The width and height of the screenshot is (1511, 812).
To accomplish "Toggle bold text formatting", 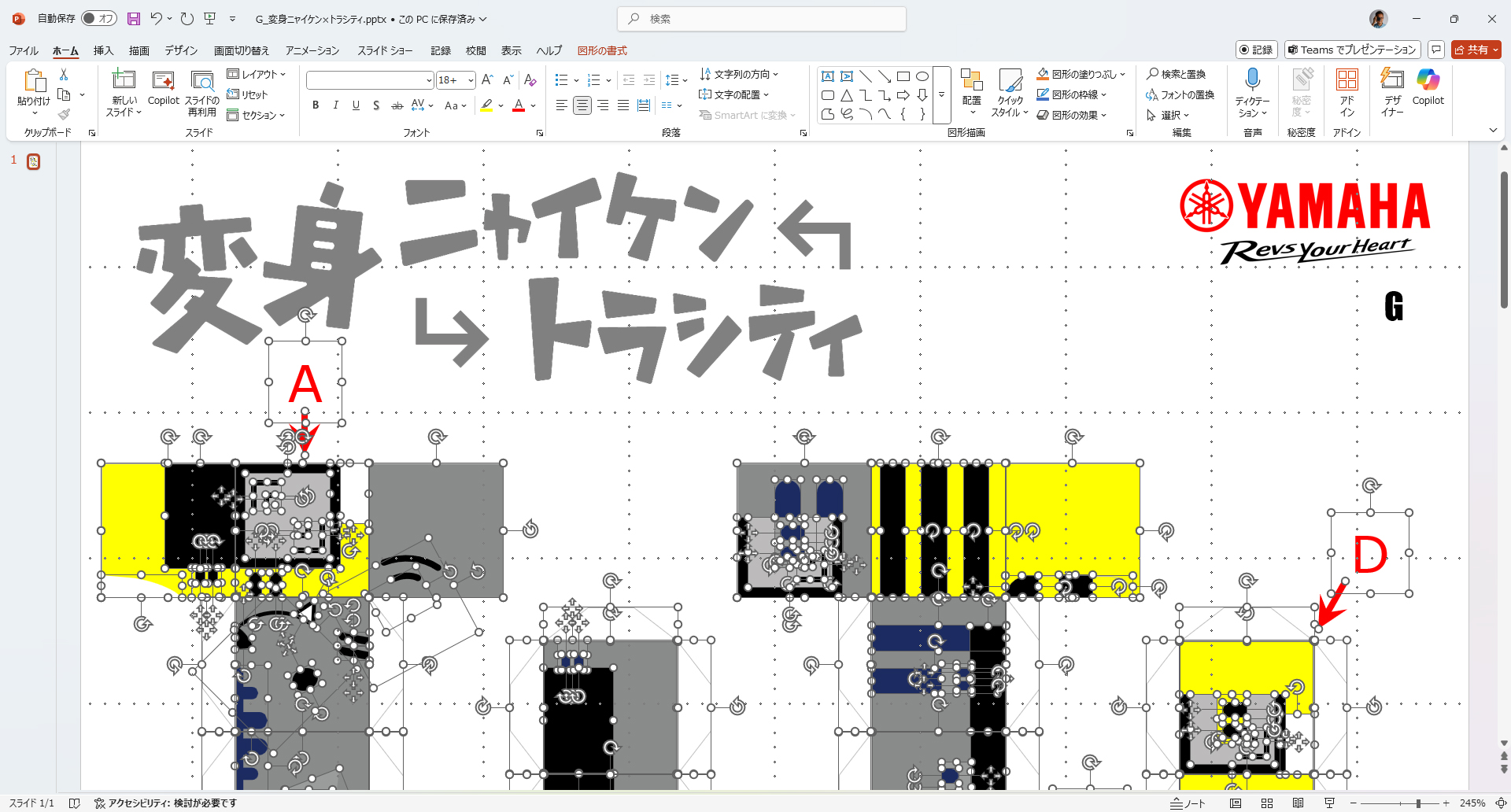I will tap(316, 105).
